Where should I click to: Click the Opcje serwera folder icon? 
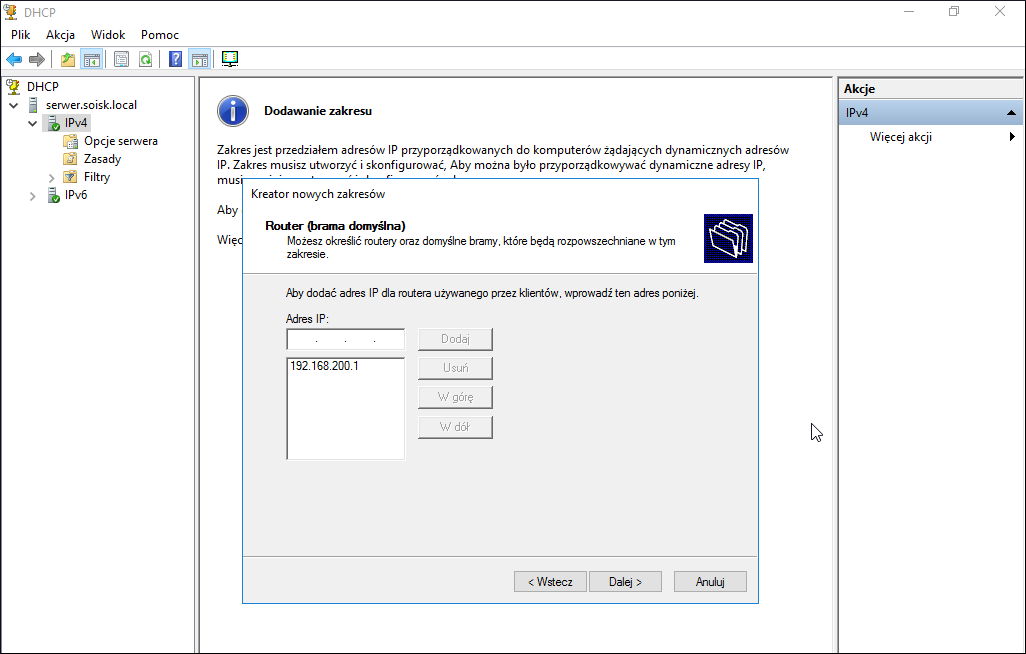click(71, 141)
